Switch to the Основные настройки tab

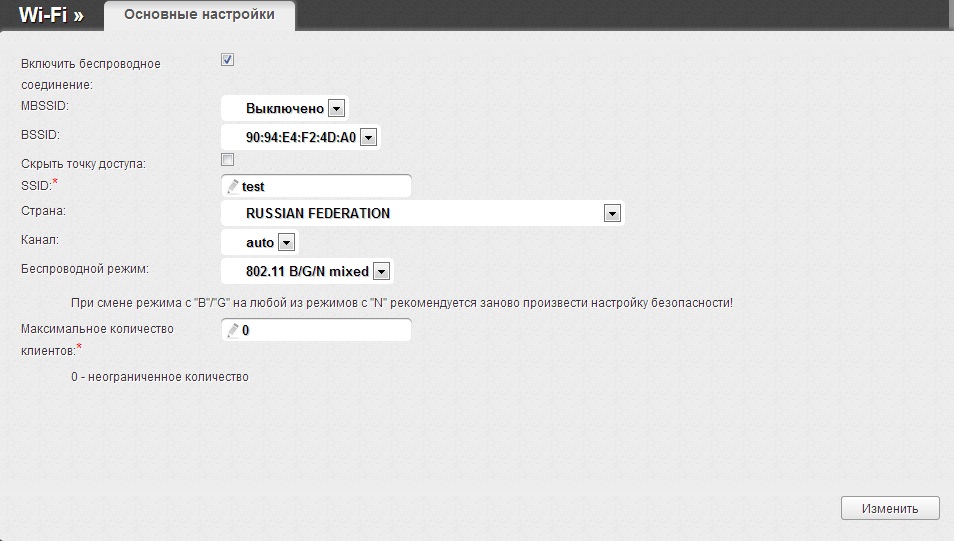[x=200, y=15]
